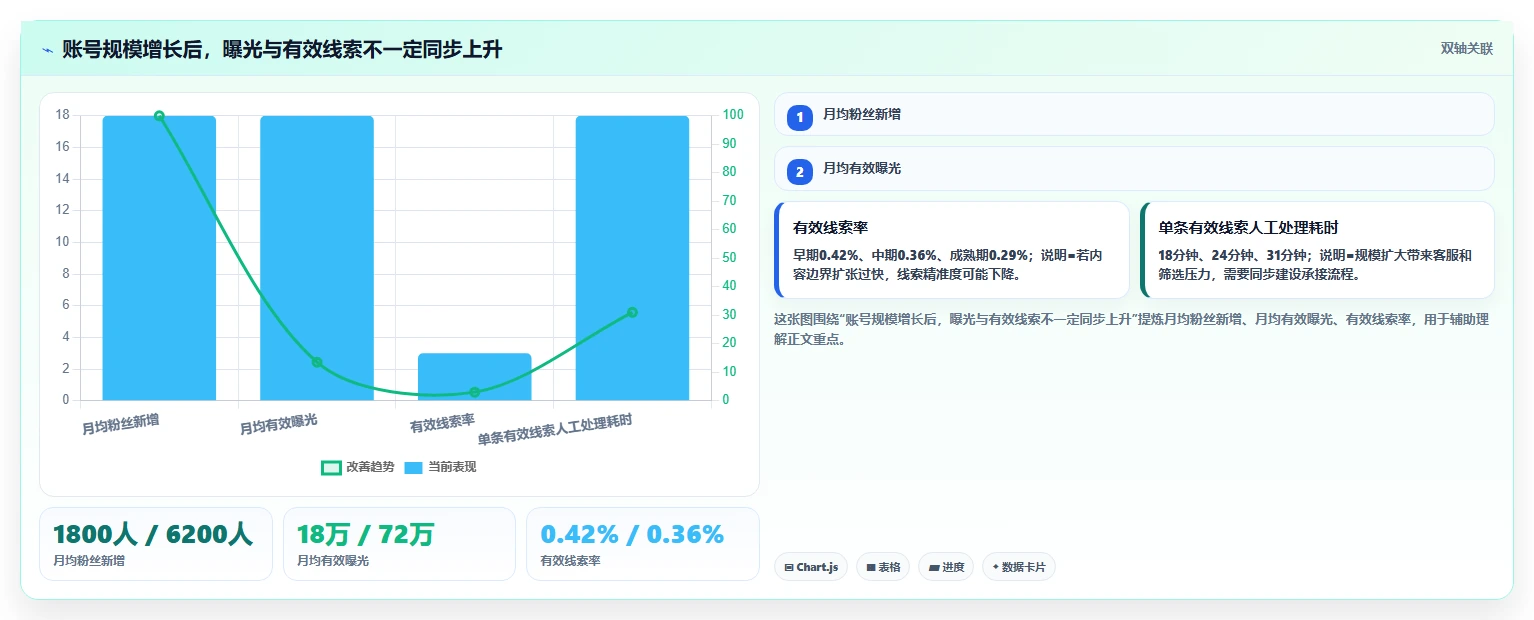Viewport: 1534px width, 620px height.
Task: Click the icon in the 表格 tag
Action: 871,567
